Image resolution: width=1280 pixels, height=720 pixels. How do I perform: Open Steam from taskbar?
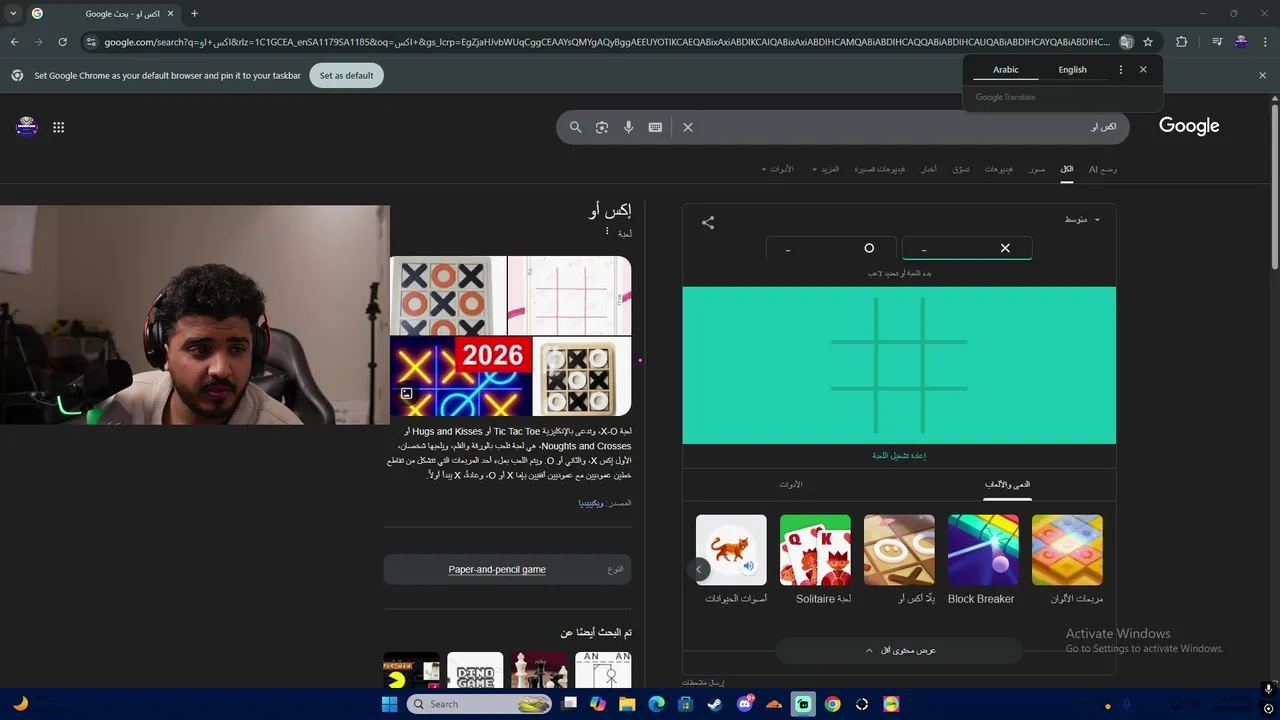pos(715,704)
